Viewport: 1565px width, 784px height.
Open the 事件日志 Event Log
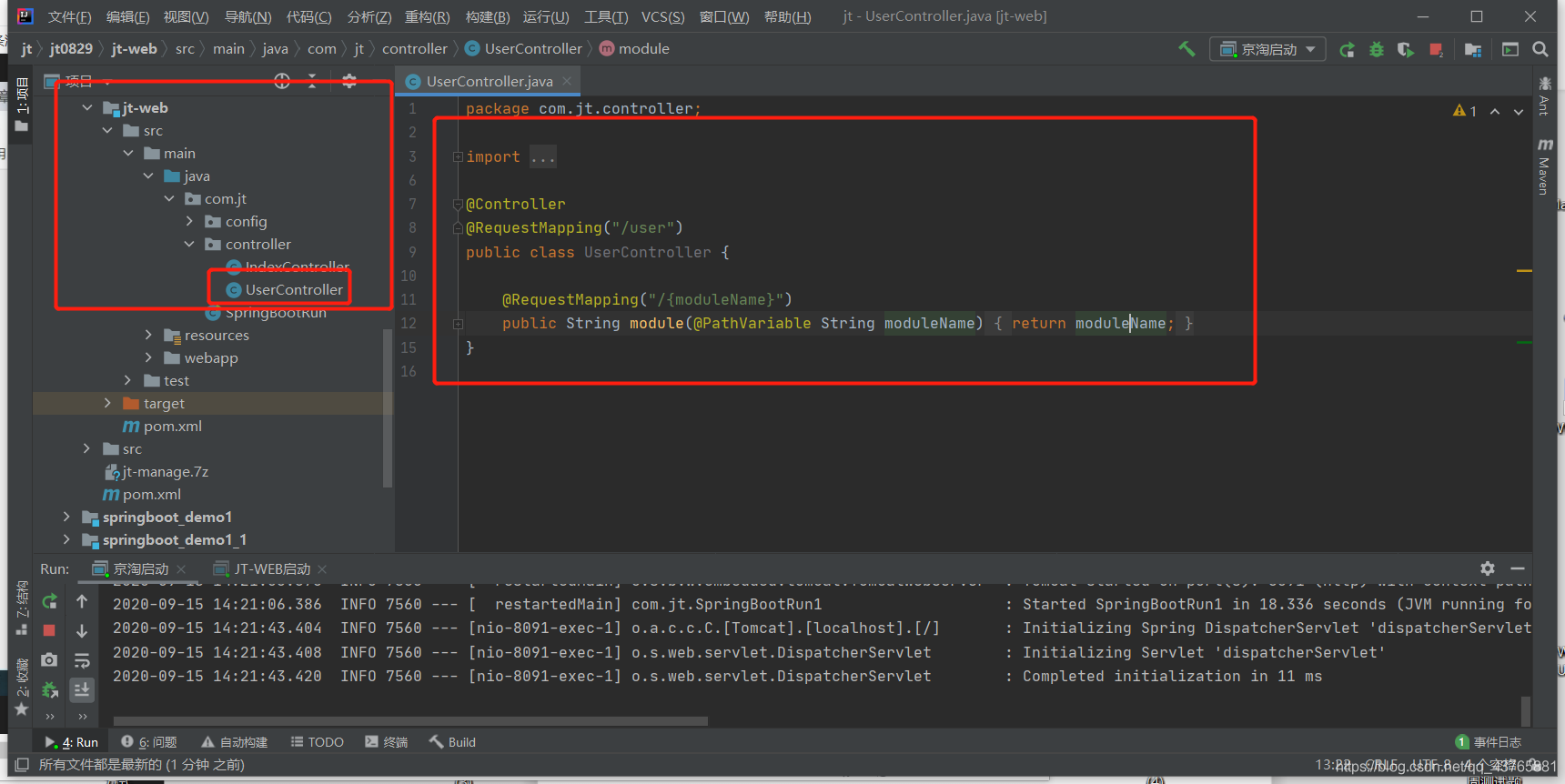[1488, 742]
